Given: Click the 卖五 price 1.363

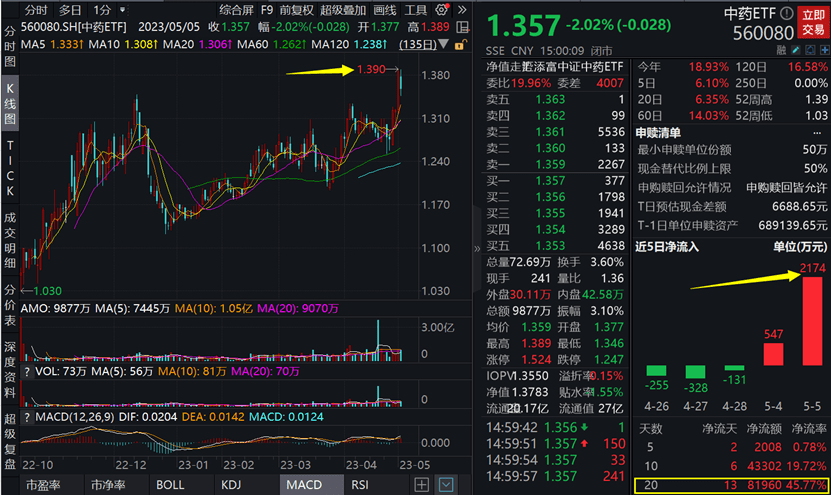Looking at the screenshot, I should click(x=550, y=99).
